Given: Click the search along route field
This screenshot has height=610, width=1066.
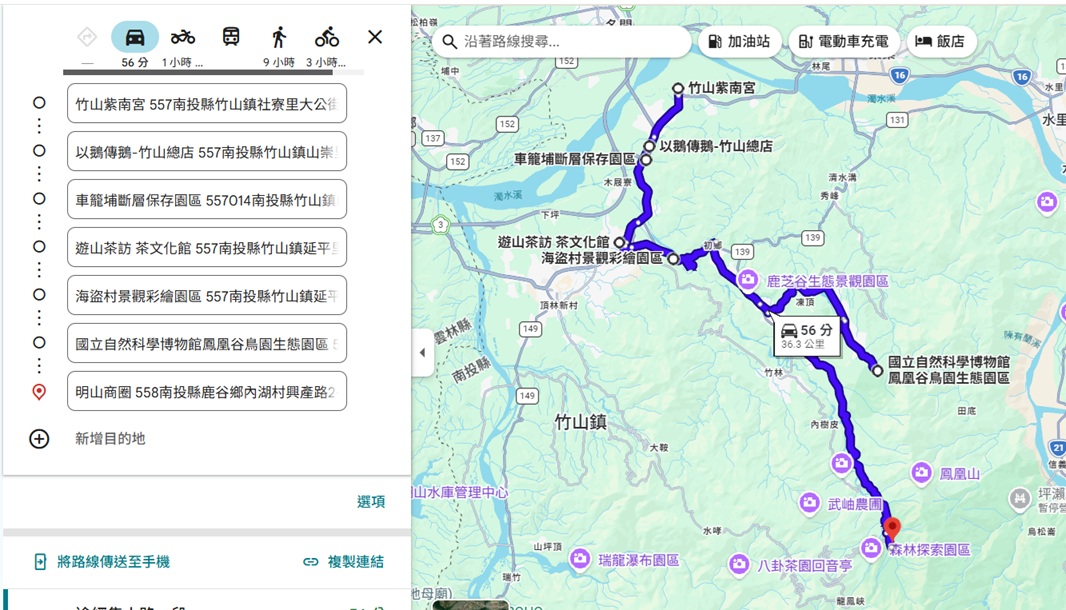Looking at the screenshot, I should pos(562,41).
